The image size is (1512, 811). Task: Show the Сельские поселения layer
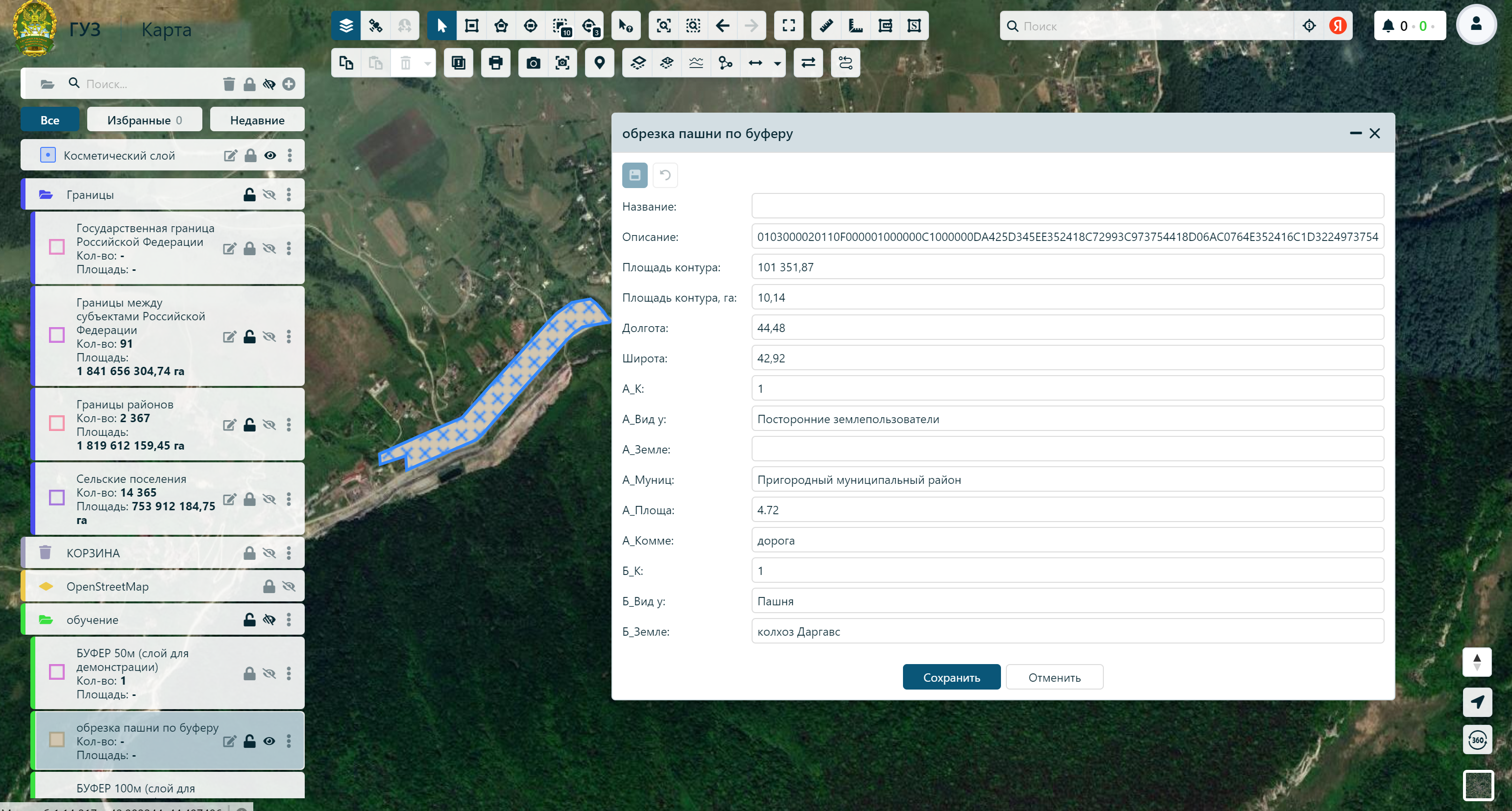(269, 499)
